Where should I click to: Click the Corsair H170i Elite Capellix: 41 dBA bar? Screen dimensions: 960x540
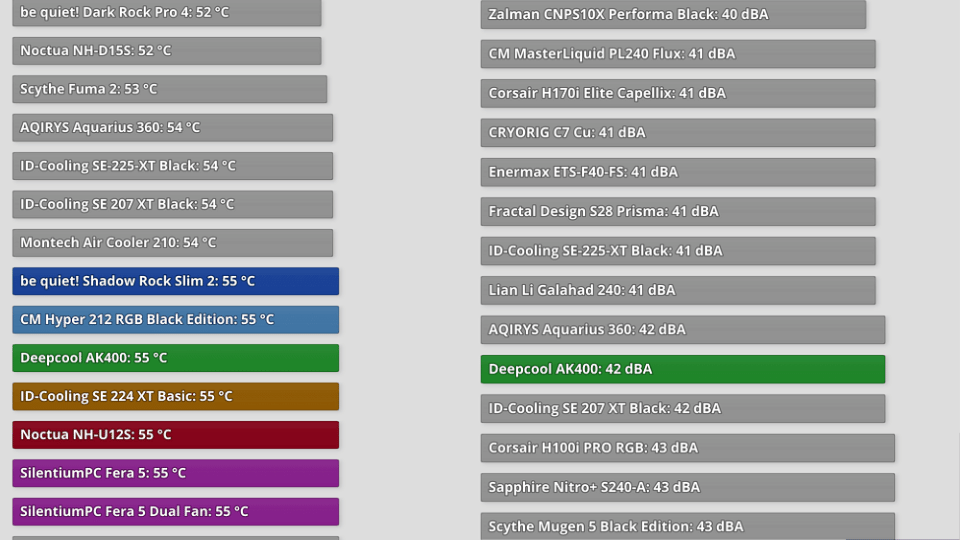coord(678,93)
